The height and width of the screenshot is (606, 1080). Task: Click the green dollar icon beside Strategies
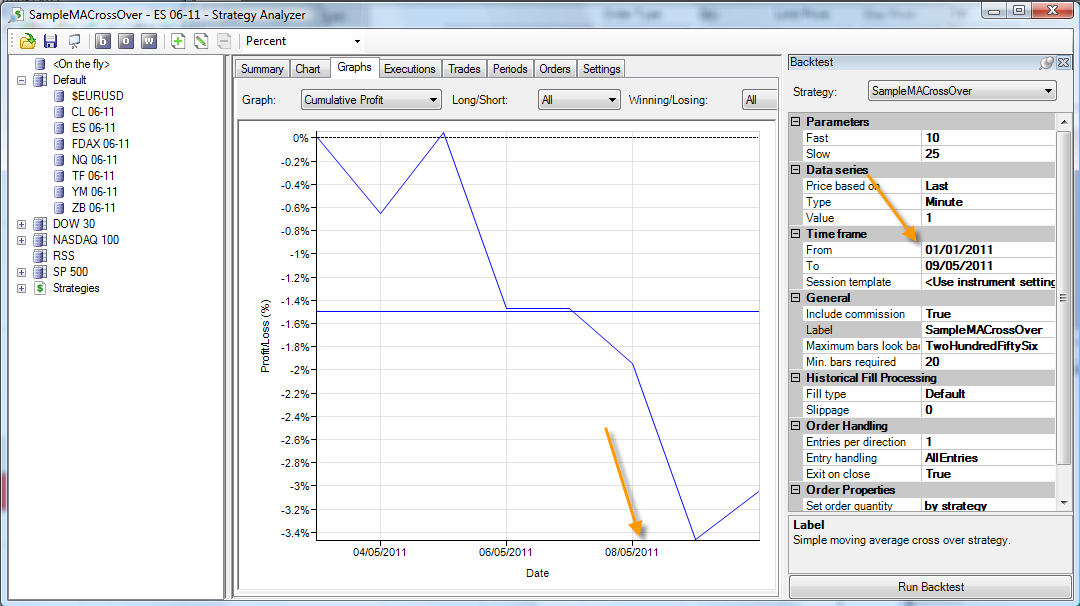[x=40, y=288]
